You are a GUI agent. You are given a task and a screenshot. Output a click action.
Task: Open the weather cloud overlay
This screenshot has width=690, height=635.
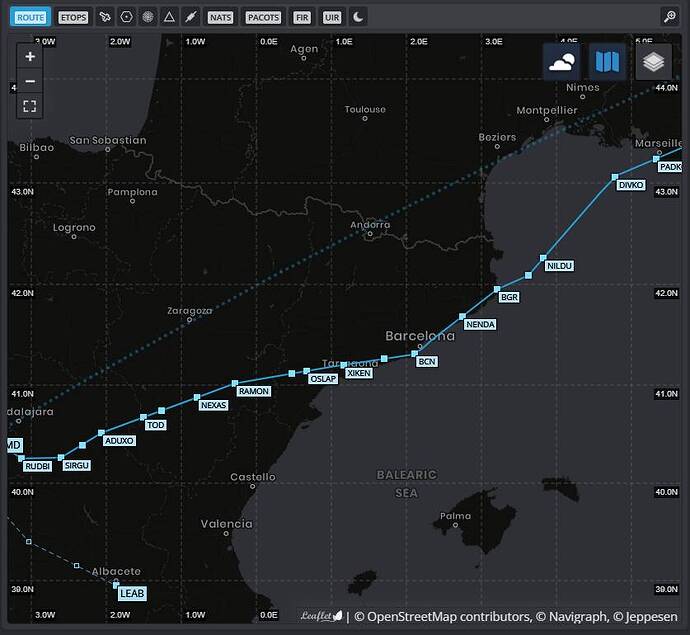coord(562,62)
